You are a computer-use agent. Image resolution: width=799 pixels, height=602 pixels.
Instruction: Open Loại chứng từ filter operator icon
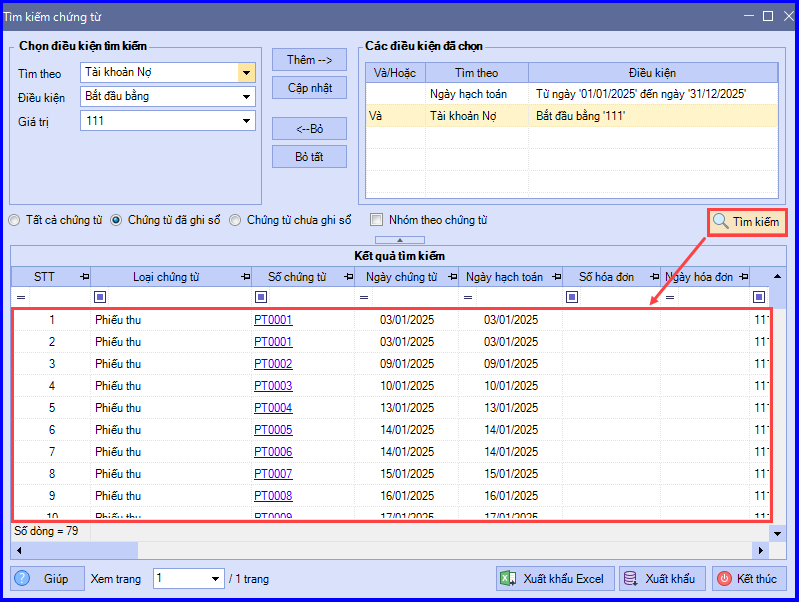tap(100, 297)
